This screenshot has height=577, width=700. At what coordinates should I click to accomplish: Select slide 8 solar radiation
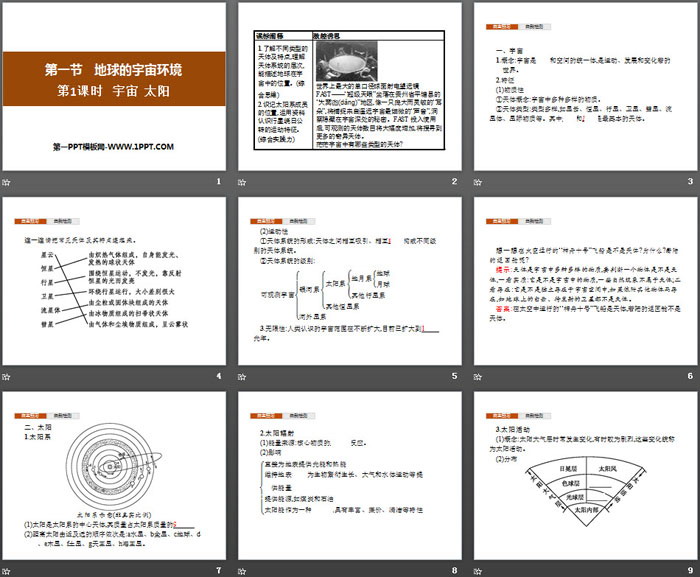click(350, 476)
